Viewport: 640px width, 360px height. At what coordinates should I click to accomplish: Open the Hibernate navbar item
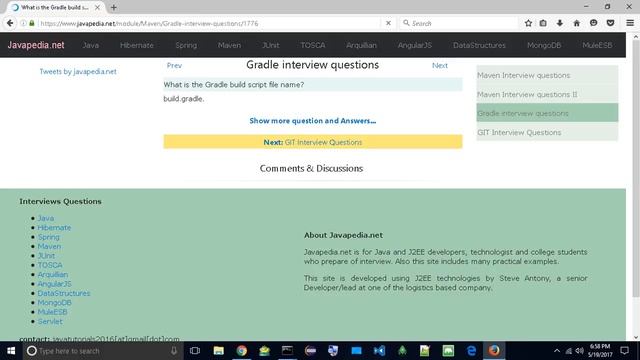coord(137,45)
